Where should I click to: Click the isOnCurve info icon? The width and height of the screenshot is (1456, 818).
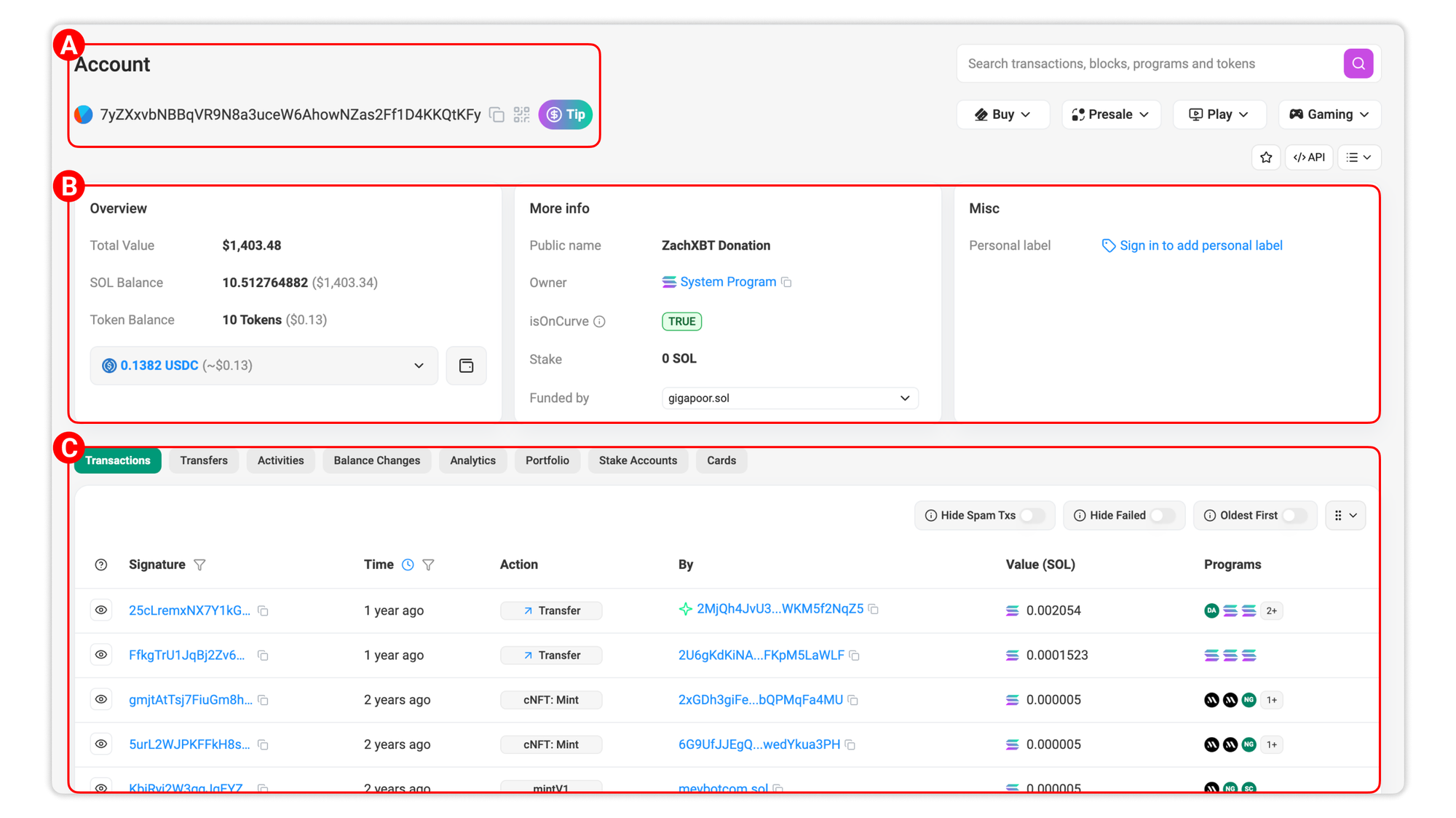[x=599, y=321]
